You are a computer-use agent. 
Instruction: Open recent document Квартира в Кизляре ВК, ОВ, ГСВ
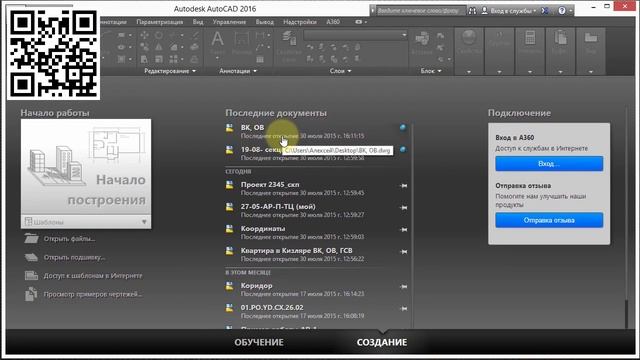[296, 251]
